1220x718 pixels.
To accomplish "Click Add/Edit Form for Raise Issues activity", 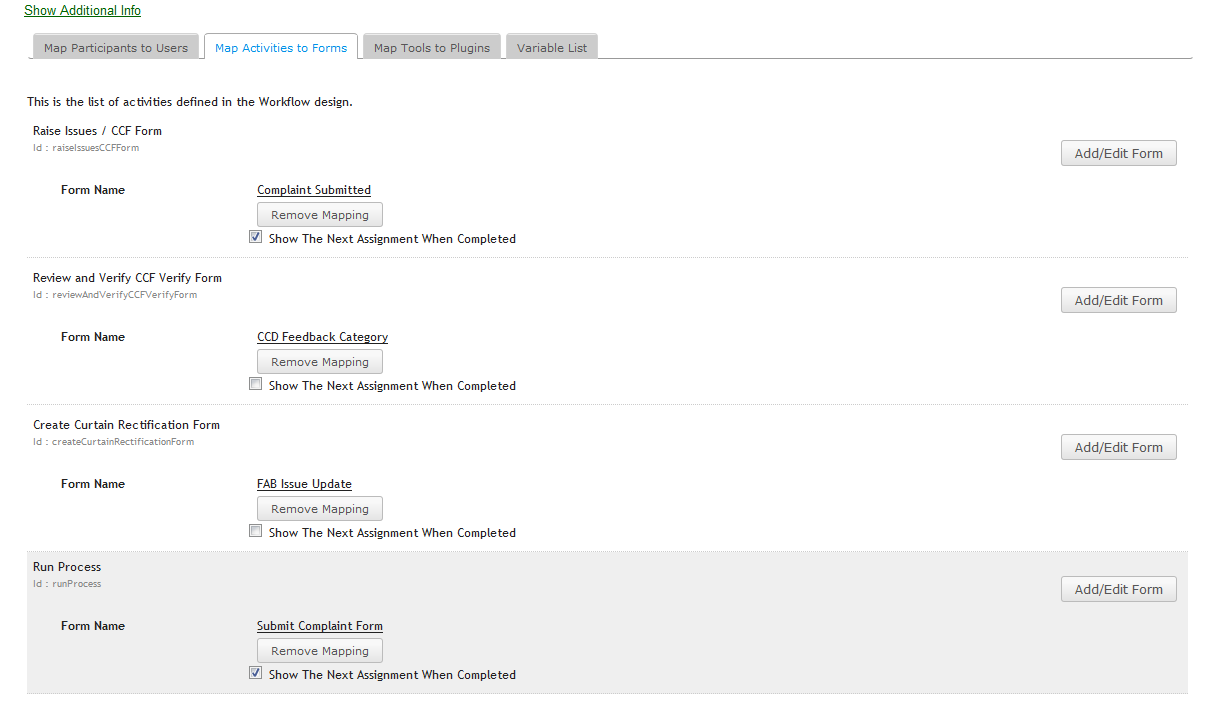I will click(x=1118, y=153).
